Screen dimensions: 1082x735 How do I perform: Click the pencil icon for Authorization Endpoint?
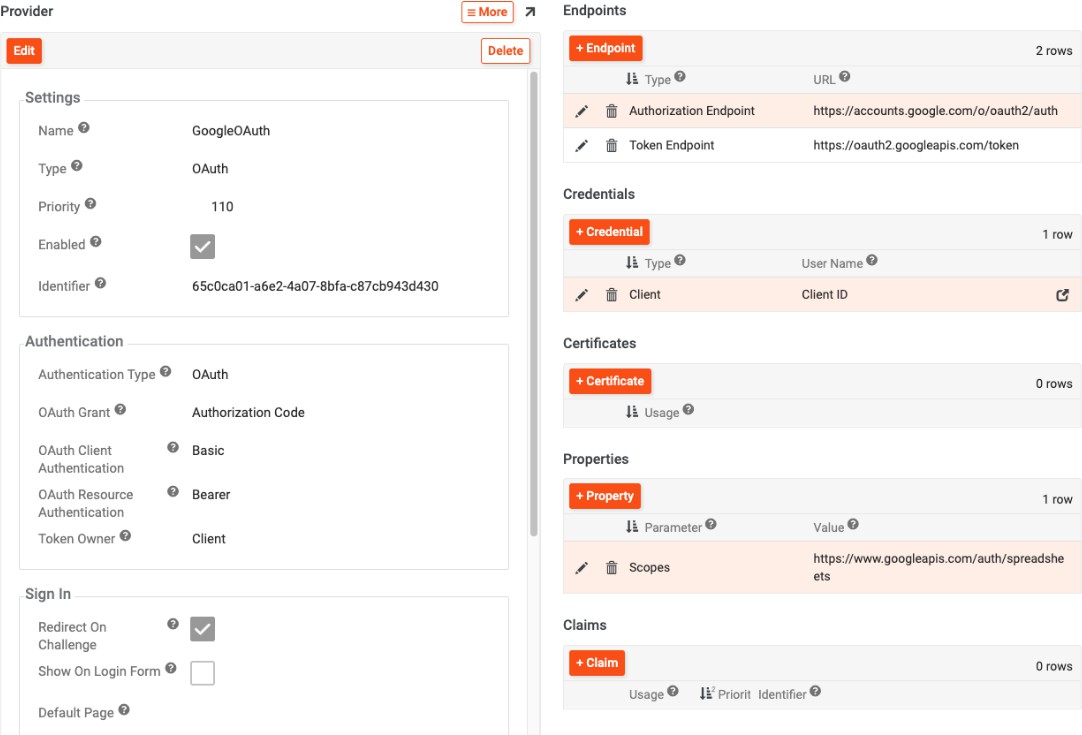582,111
